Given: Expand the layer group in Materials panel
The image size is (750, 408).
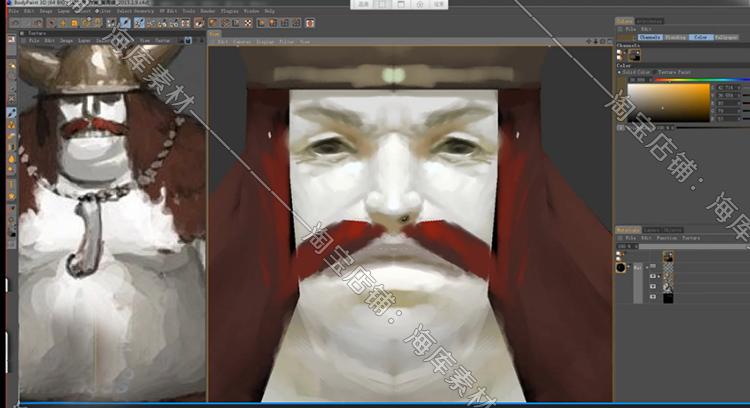Looking at the screenshot, I should (647, 267).
